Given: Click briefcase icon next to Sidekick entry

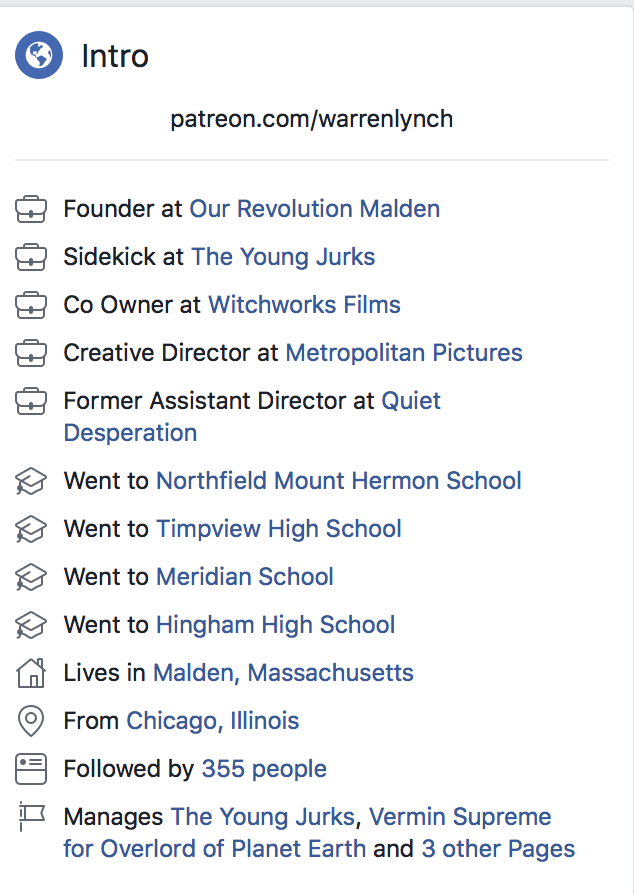Looking at the screenshot, I should click(31, 257).
